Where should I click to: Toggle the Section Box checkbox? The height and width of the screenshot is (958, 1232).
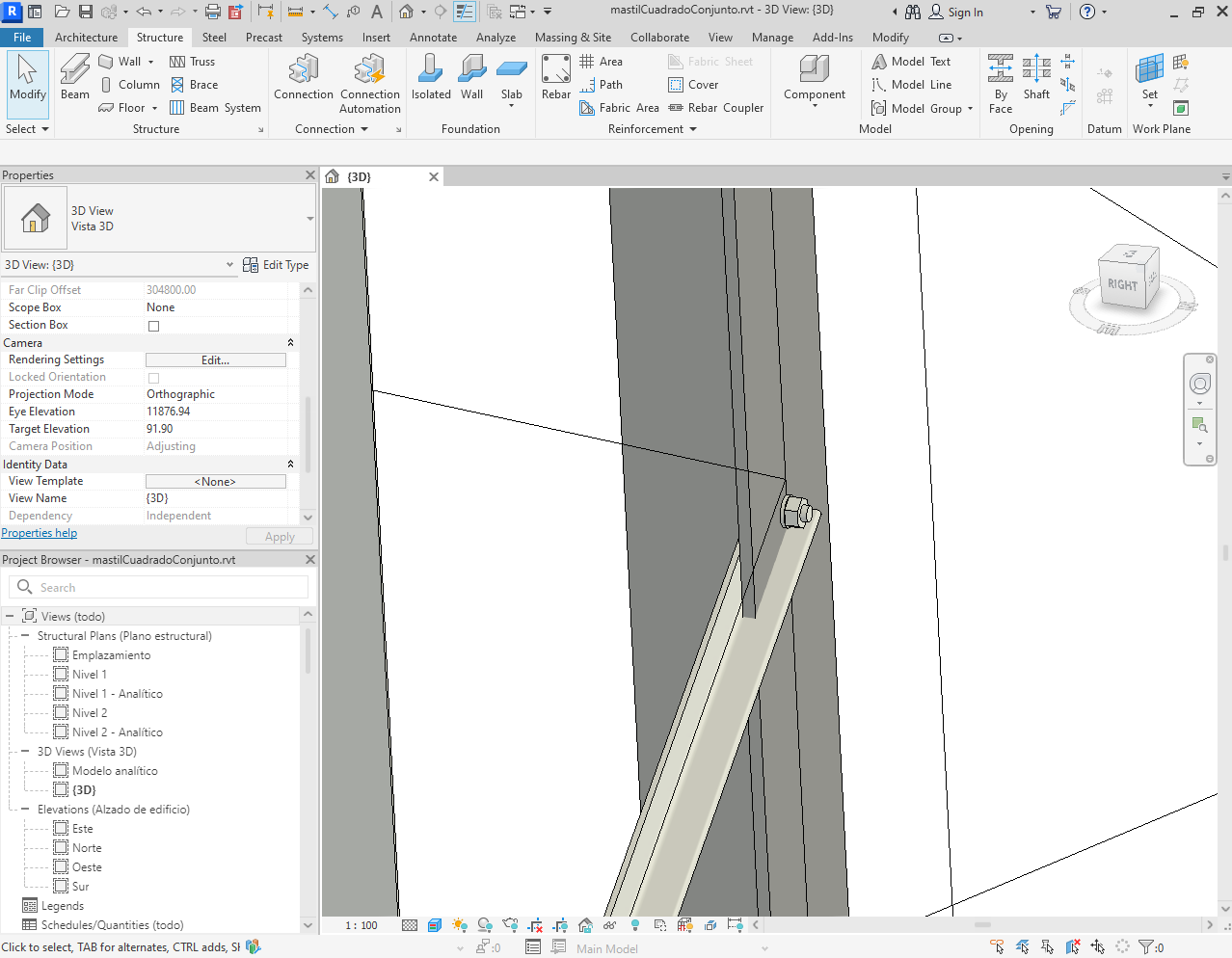click(x=153, y=326)
